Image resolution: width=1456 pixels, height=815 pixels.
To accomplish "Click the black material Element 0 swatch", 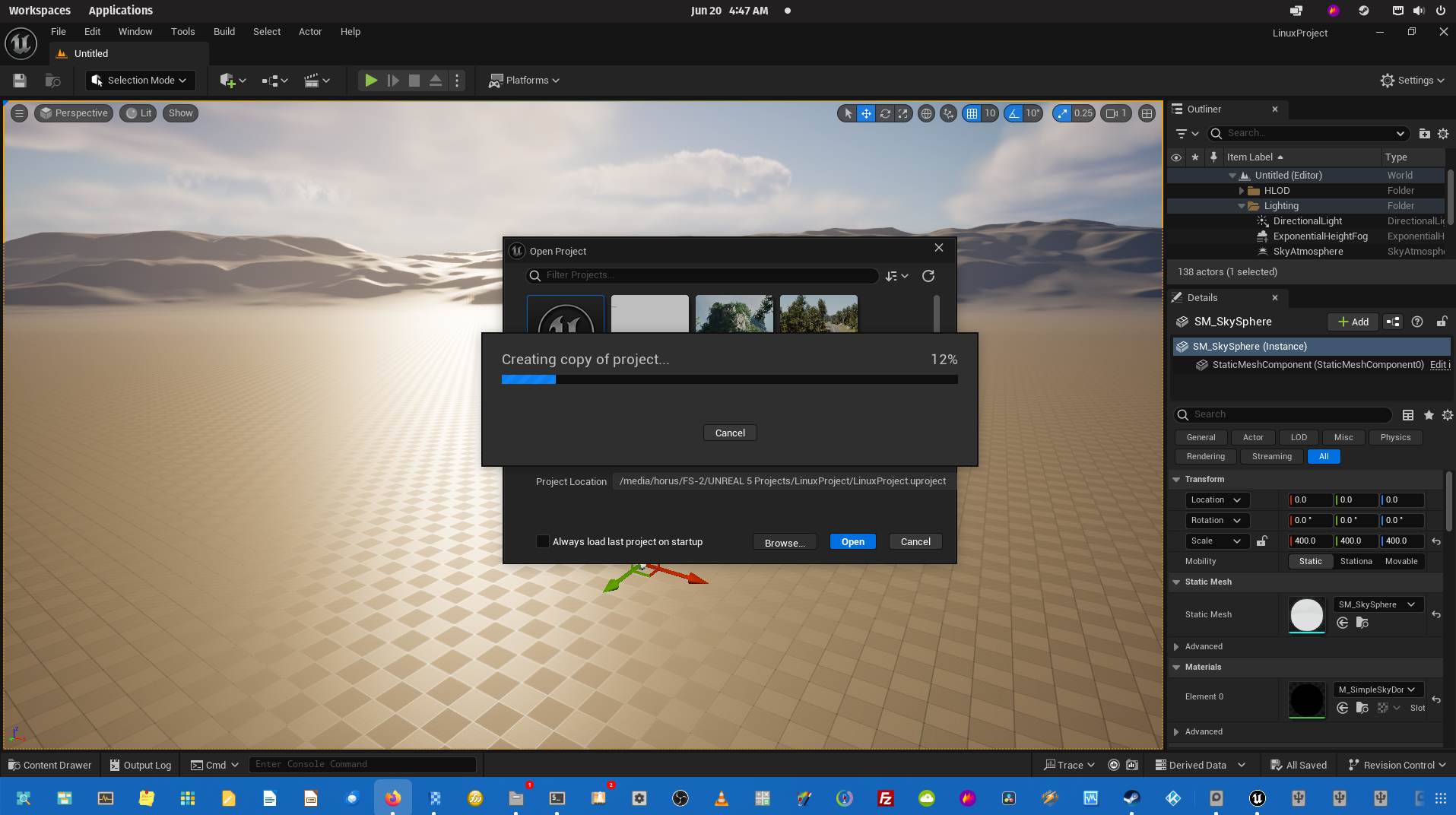I will point(1306,700).
